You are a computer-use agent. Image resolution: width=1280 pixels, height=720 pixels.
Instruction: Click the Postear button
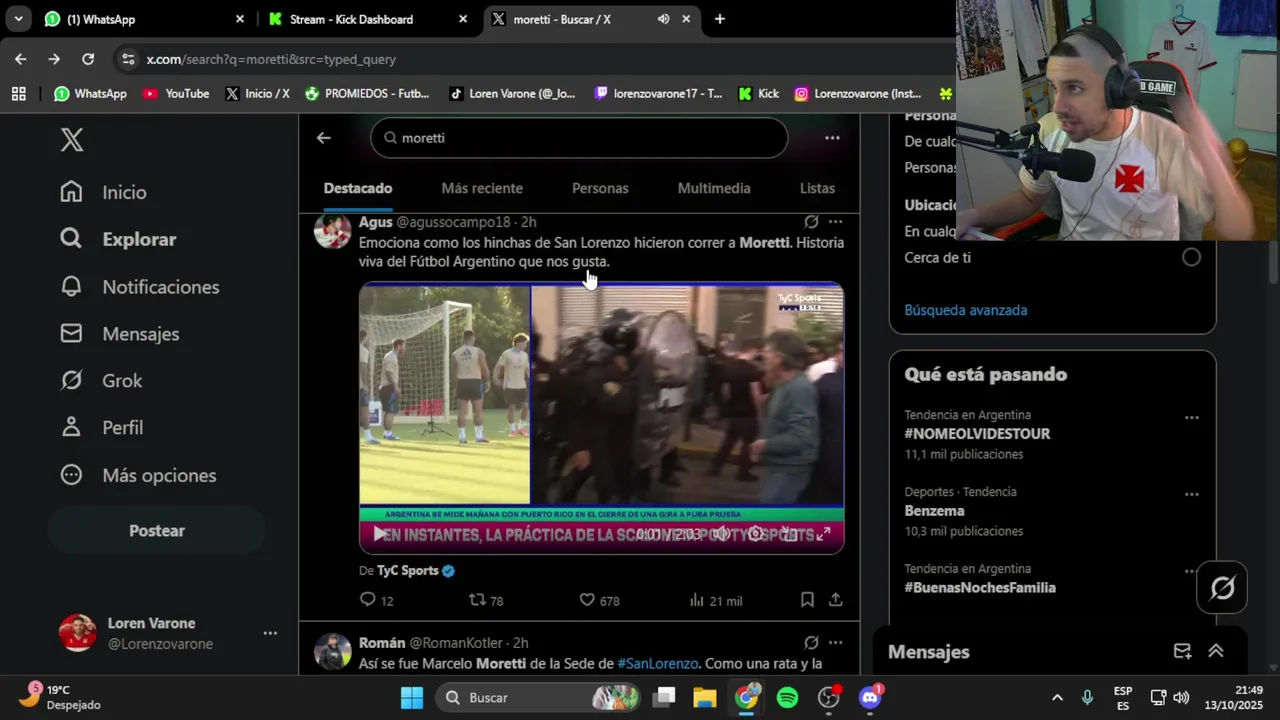(157, 531)
